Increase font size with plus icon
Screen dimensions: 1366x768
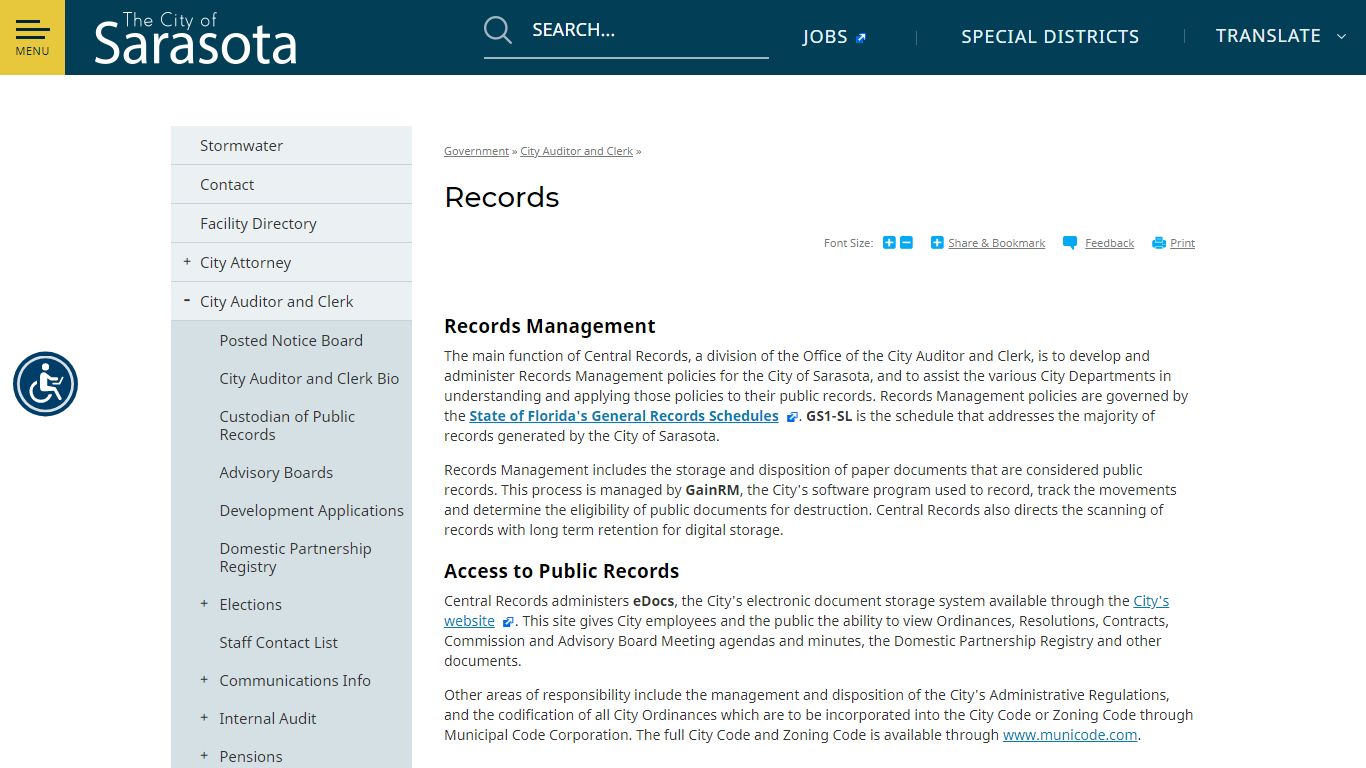[889, 243]
